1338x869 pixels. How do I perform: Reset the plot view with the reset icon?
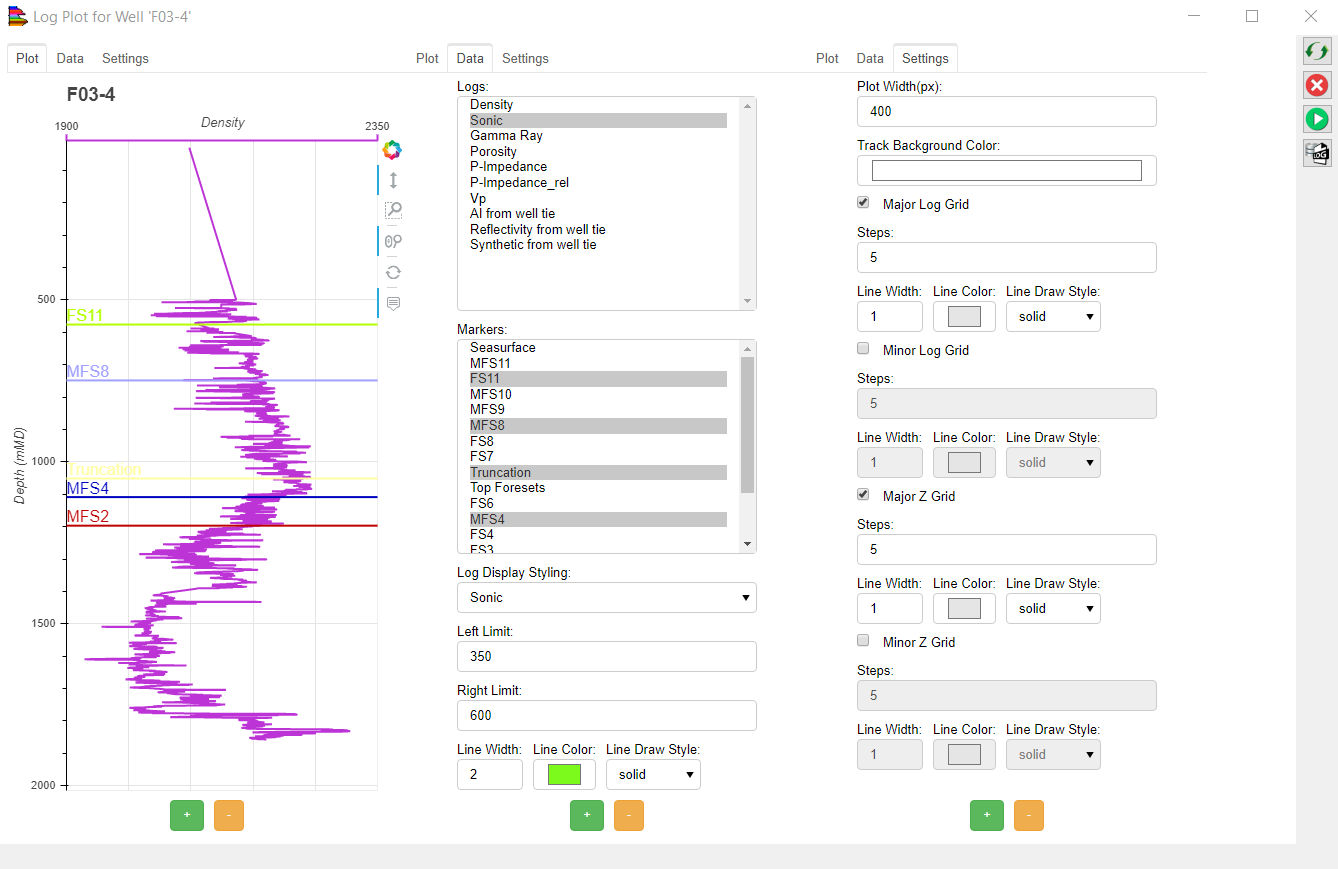[x=393, y=272]
